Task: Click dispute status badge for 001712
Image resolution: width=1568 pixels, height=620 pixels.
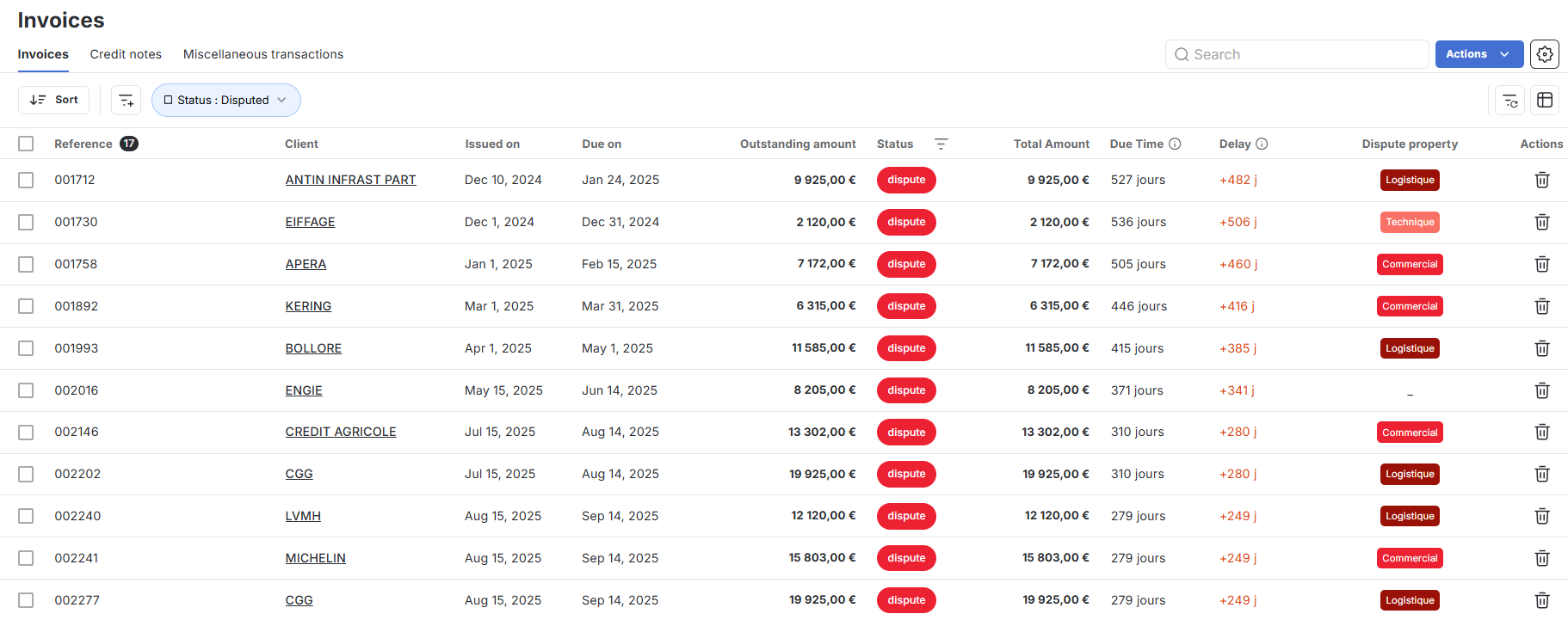Action: click(906, 180)
